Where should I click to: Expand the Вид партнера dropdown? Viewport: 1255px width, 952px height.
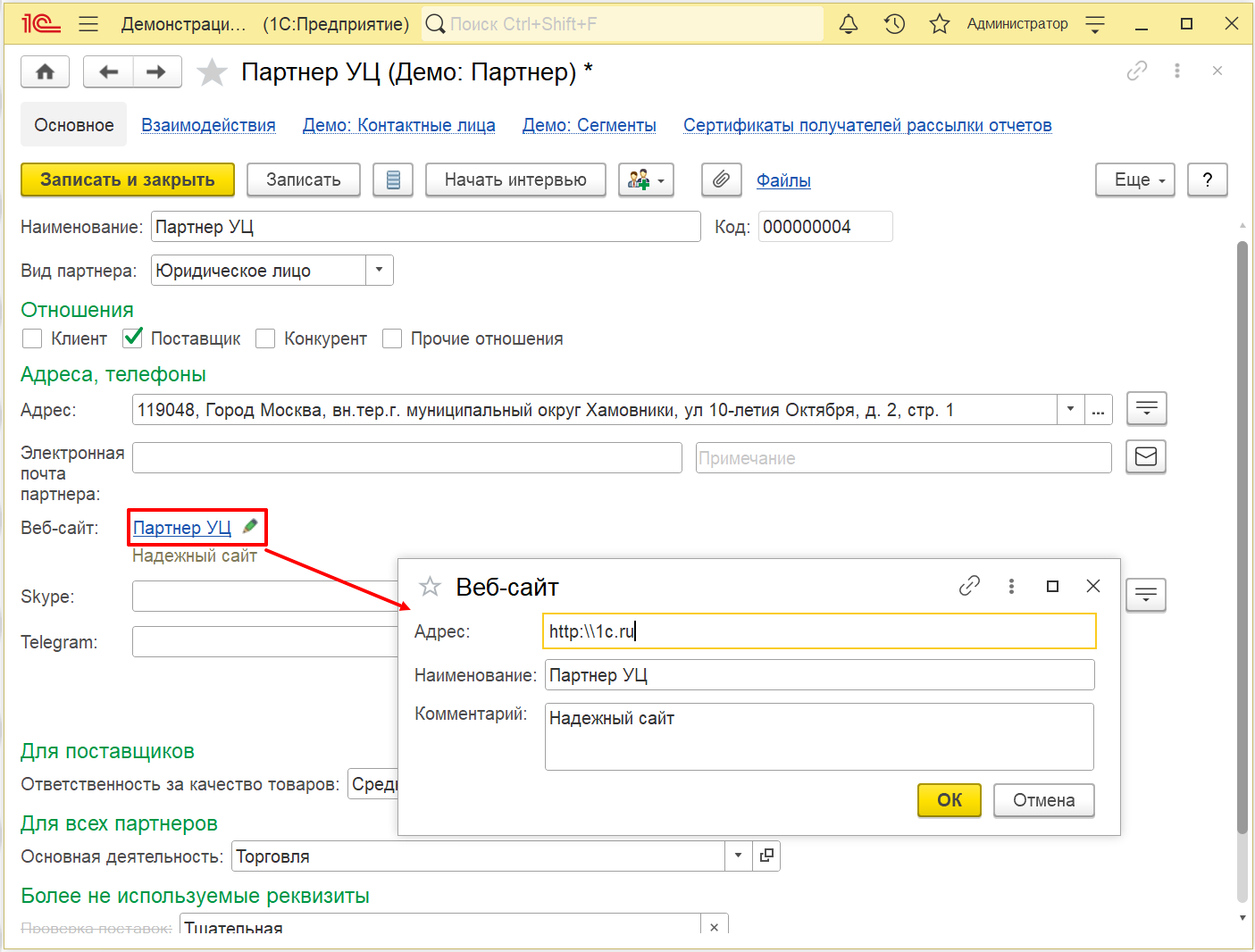click(380, 270)
